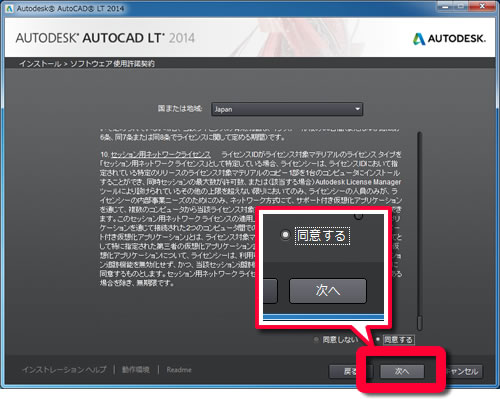Click the AUTODESK AUTOCAD LT 2014 title text

pyautogui.click(x=105, y=38)
